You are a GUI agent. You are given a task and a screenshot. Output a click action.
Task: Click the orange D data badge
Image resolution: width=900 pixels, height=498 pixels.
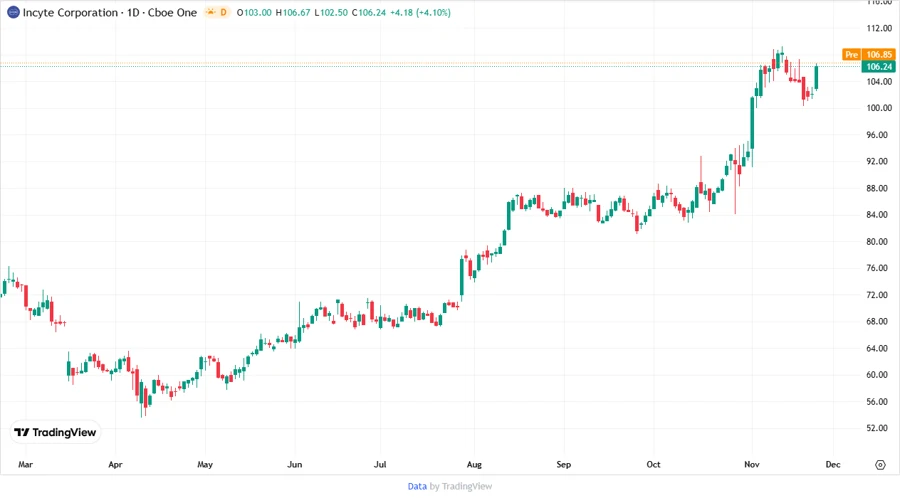pos(223,12)
